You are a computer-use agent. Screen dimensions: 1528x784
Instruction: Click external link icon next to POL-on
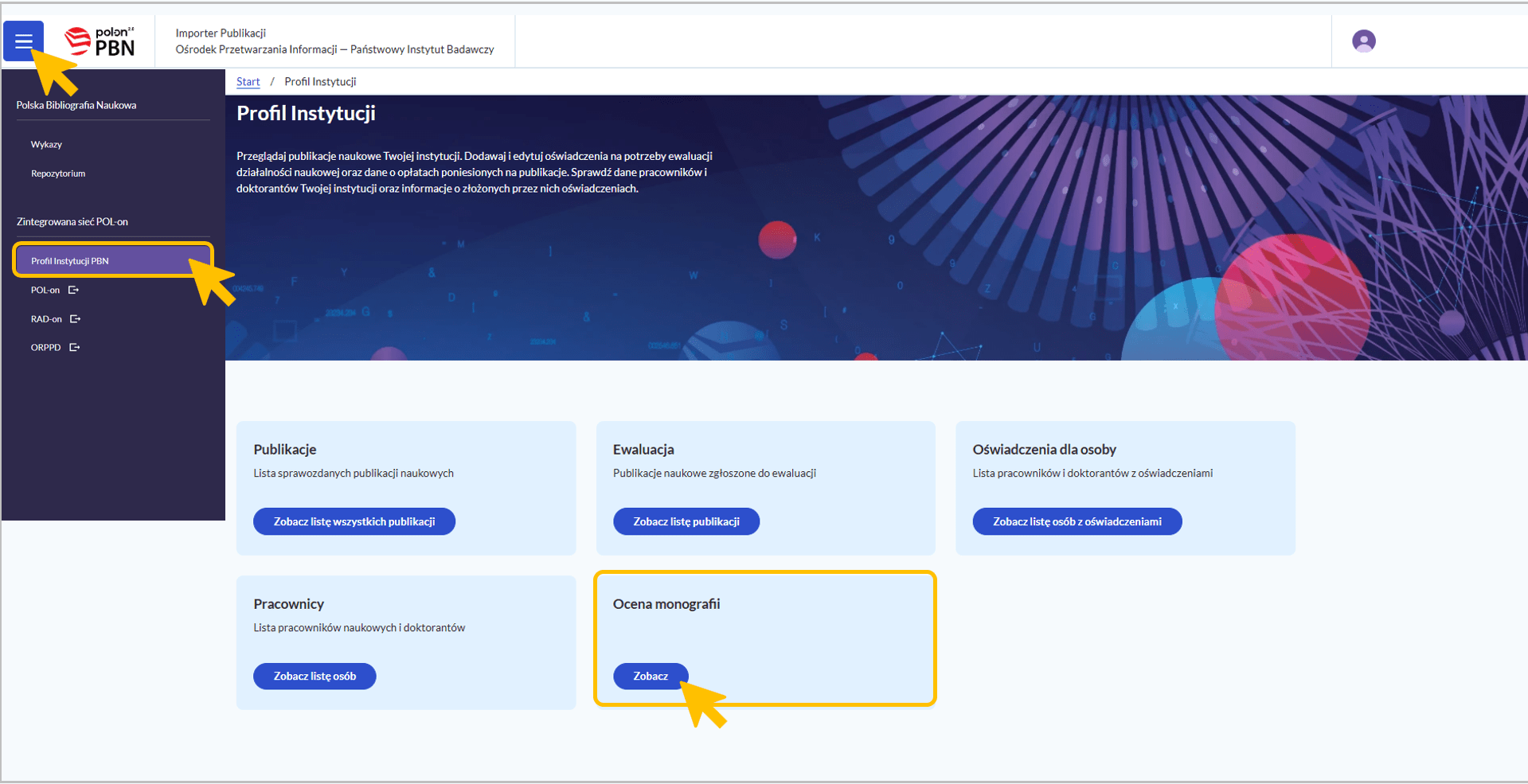(74, 291)
